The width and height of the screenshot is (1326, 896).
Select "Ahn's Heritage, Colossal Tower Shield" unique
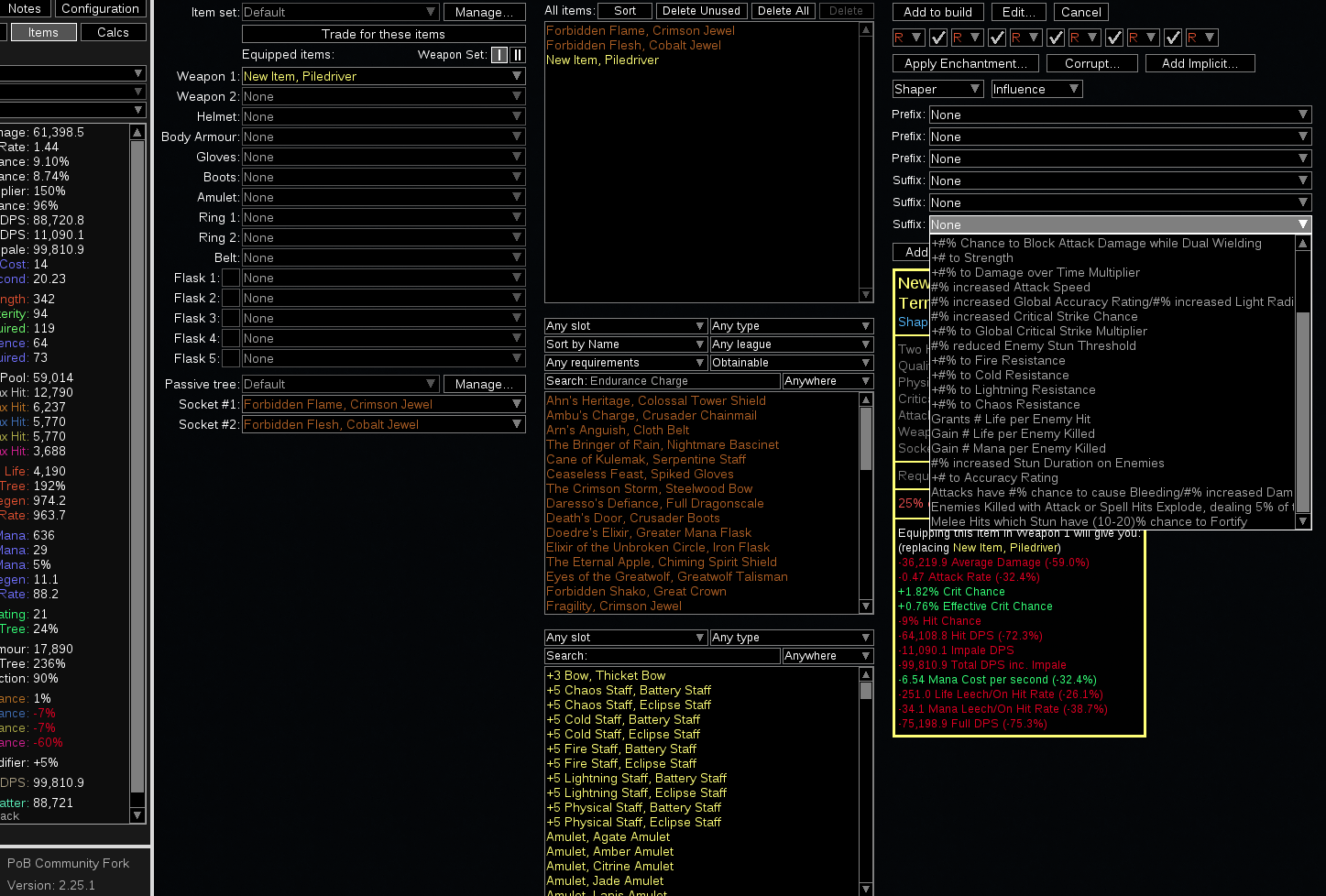click(655, 400)
